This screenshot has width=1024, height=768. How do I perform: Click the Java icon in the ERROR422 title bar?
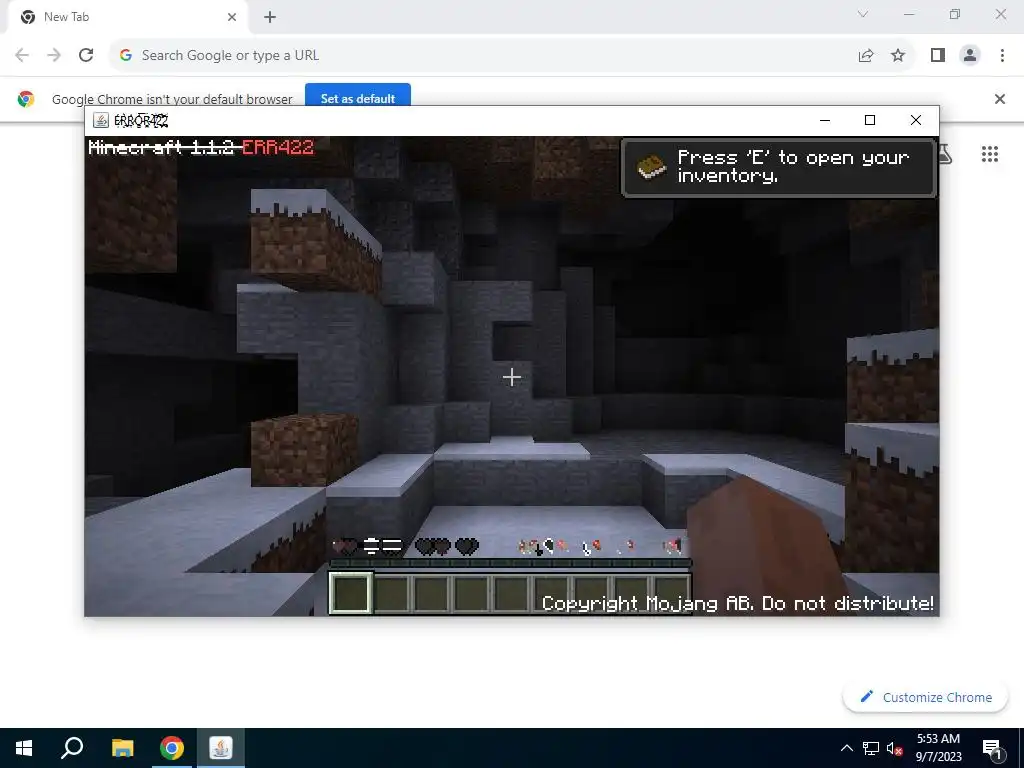[x=101, y=120]
